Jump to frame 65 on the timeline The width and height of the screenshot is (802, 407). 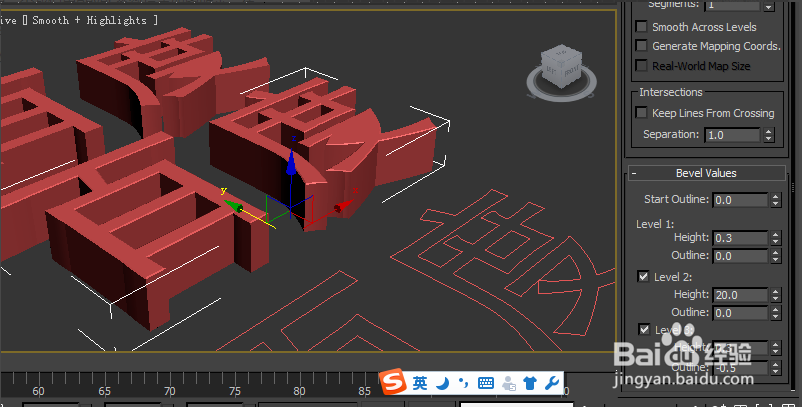104,391
